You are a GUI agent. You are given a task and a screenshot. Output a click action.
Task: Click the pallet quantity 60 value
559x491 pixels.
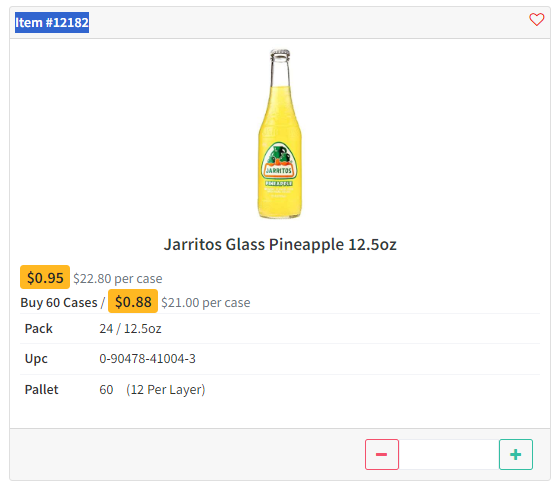tap(106, 390)
